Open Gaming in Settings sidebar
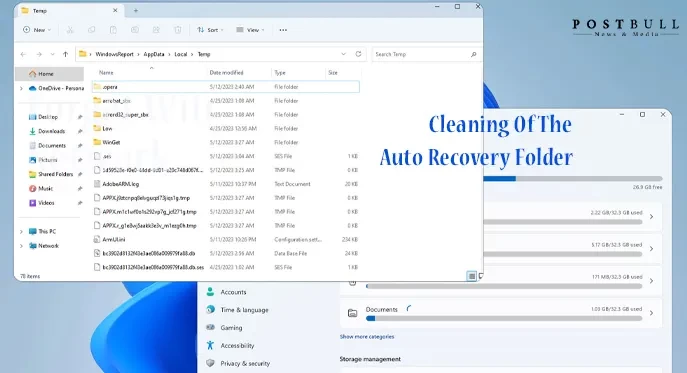The width and height of the screenshot is (687, 373). (231, 328)
